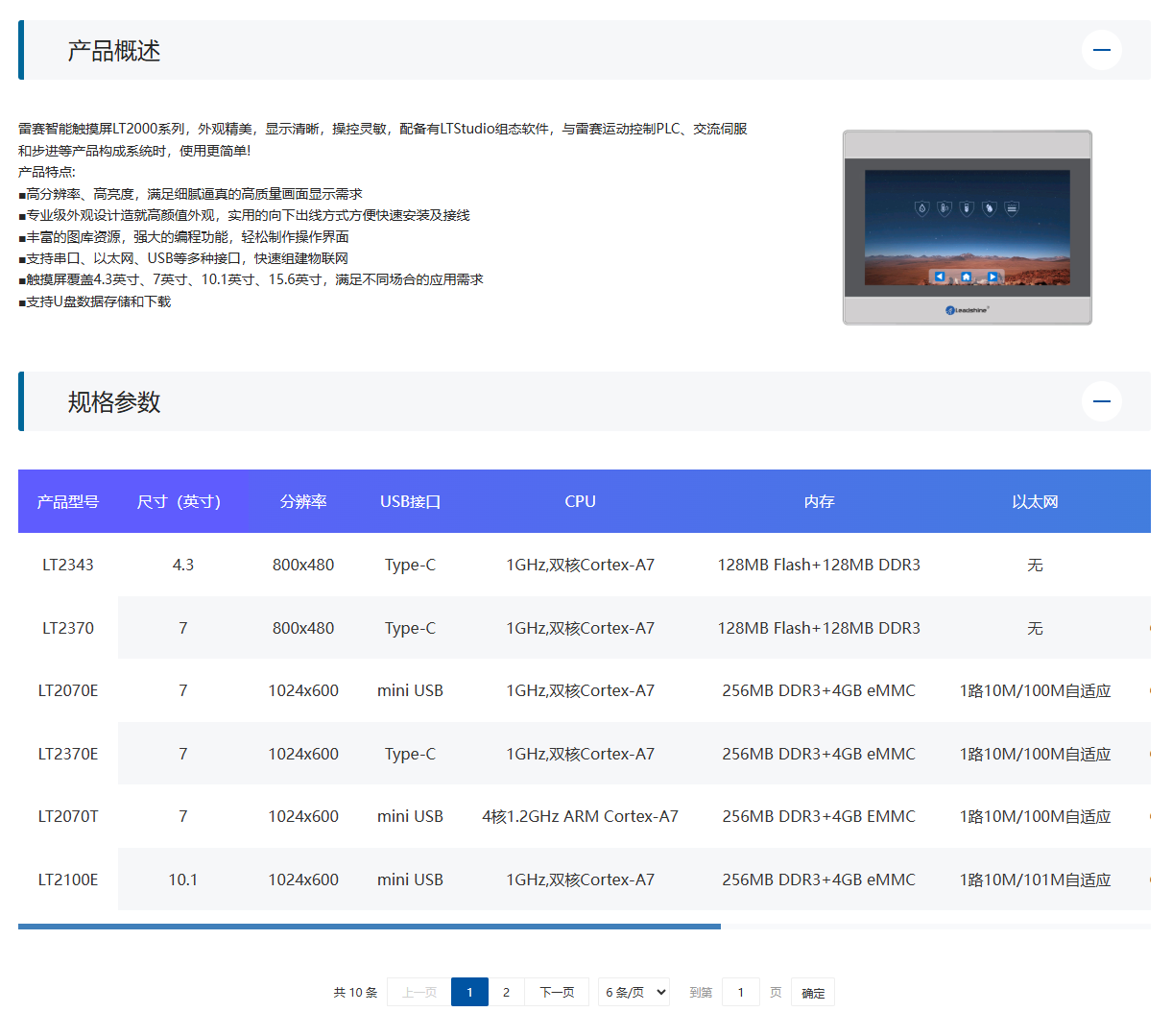The height and width of the screenshot is (1036, 1172).
Task: Click the rightmost lined shield icon
Action: (1012, 208)
